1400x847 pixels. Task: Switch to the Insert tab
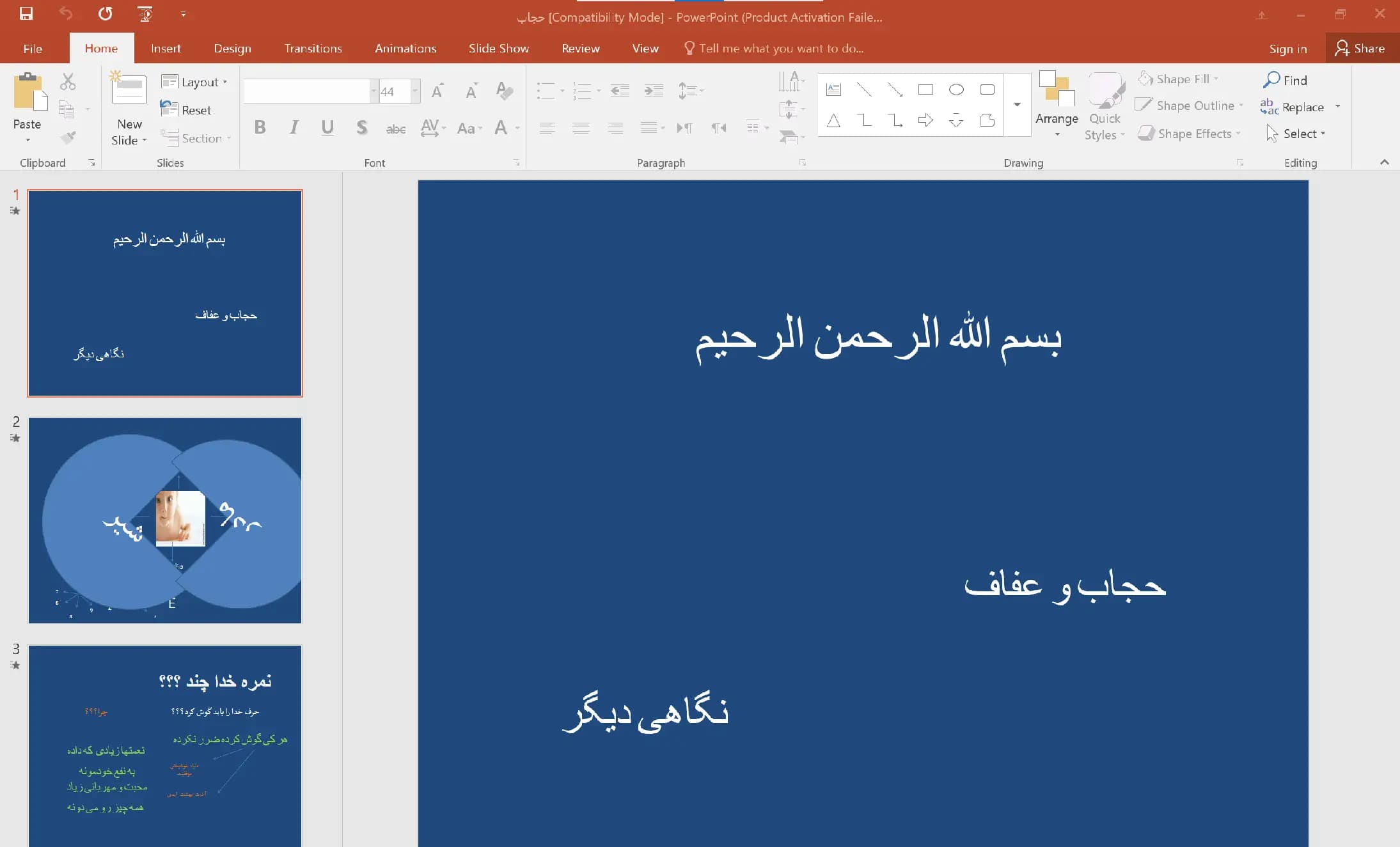pyautogui.click(x=166, y=49)
